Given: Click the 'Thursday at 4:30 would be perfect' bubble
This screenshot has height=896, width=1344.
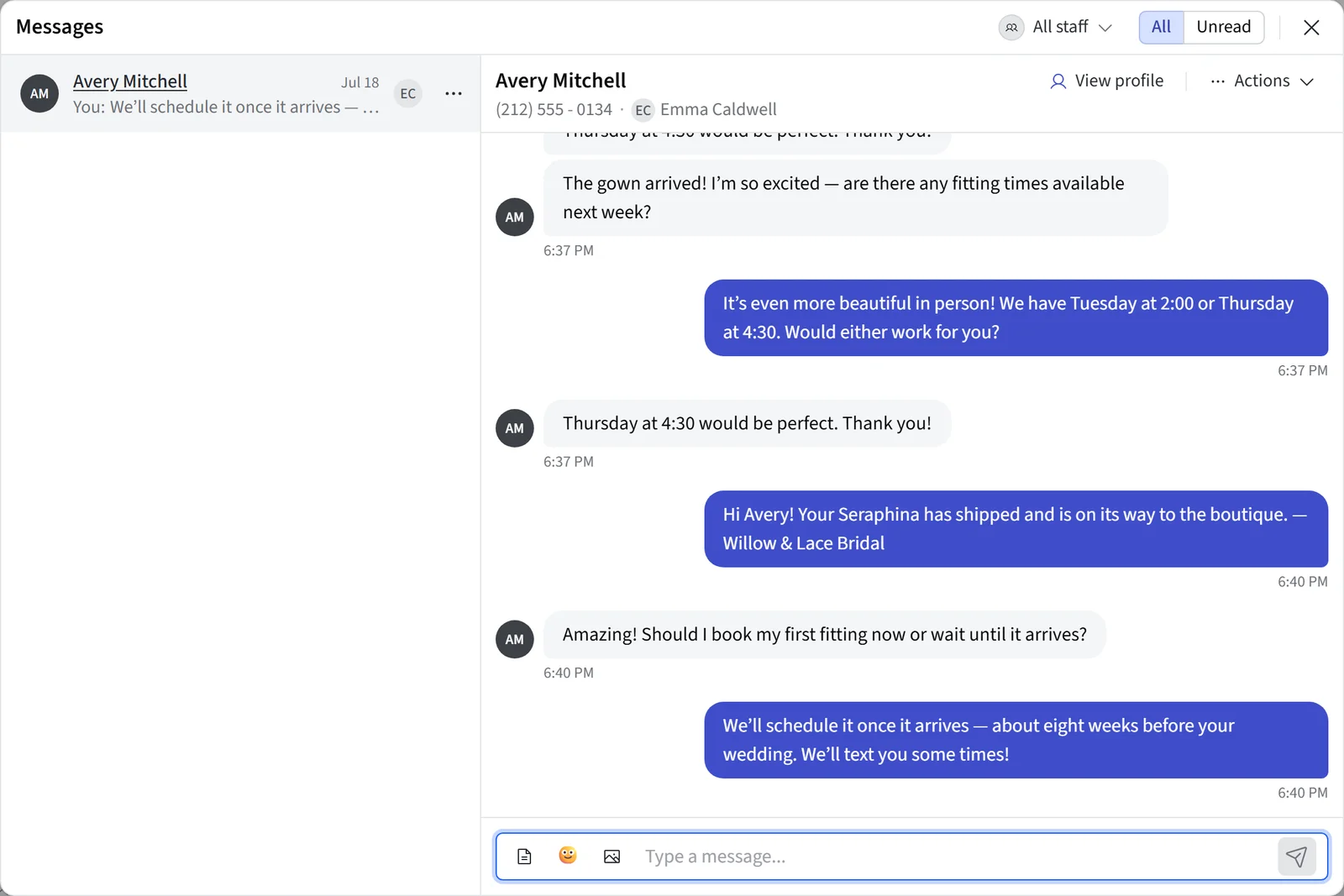Looking at the screenshot, I should (x=747, y=423).
